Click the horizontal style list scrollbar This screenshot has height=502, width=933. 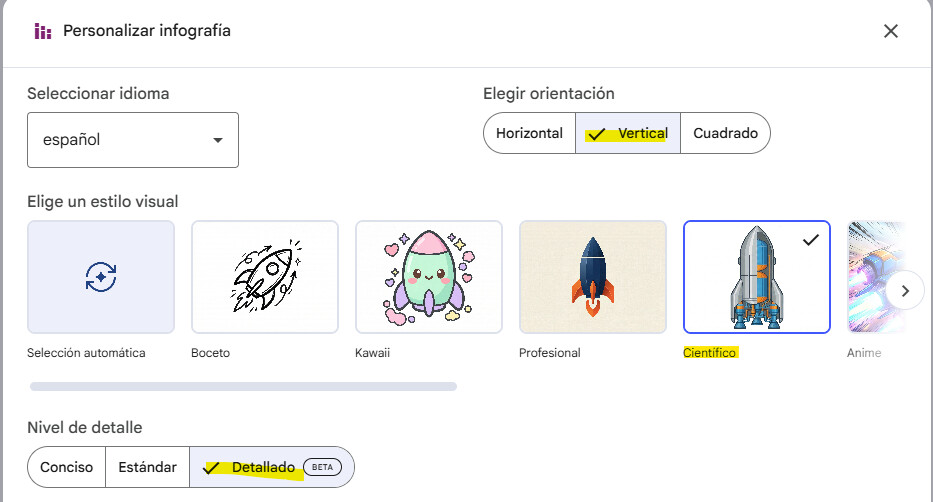pyautogui.click(x=243, y=386)
